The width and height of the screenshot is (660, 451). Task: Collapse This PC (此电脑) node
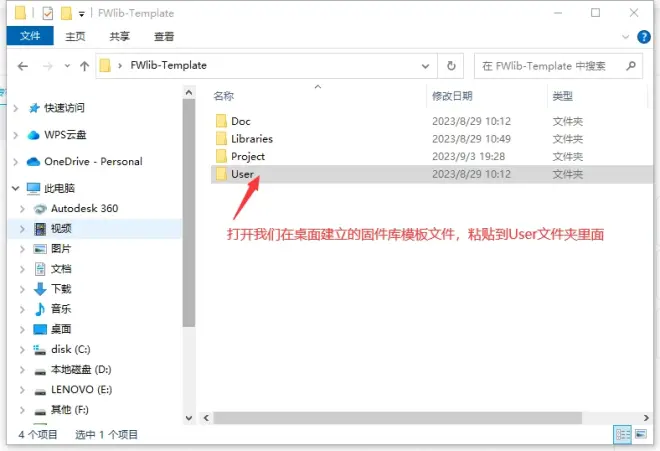click(x=16, y=188)
